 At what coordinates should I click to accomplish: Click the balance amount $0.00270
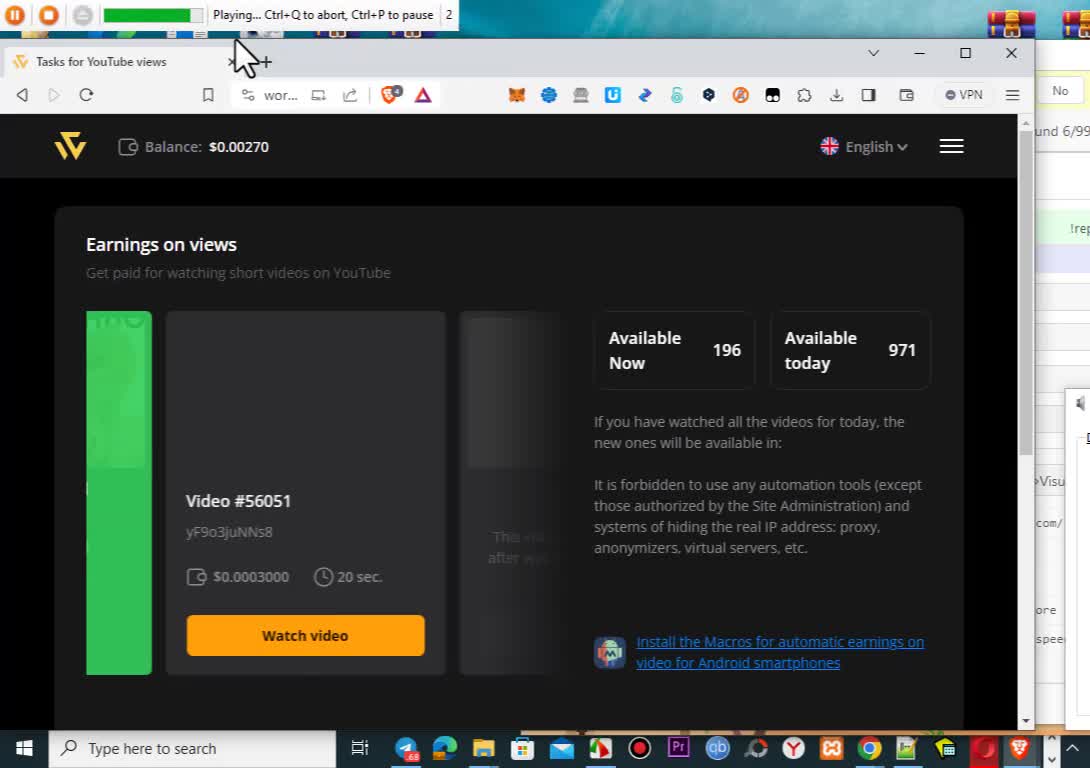tap(238, 147)
